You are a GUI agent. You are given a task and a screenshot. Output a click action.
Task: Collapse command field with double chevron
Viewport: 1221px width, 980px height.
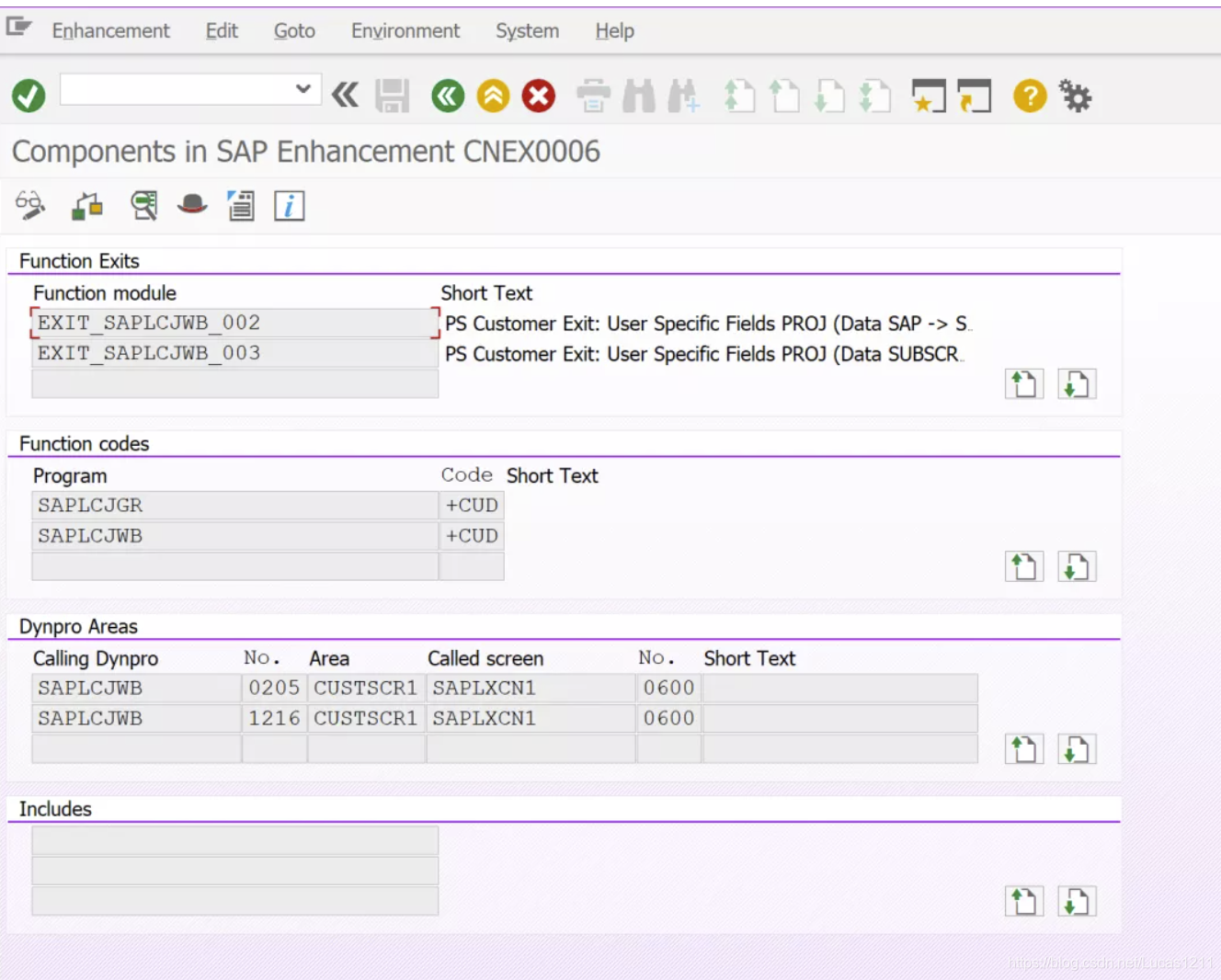click(345, 95)
